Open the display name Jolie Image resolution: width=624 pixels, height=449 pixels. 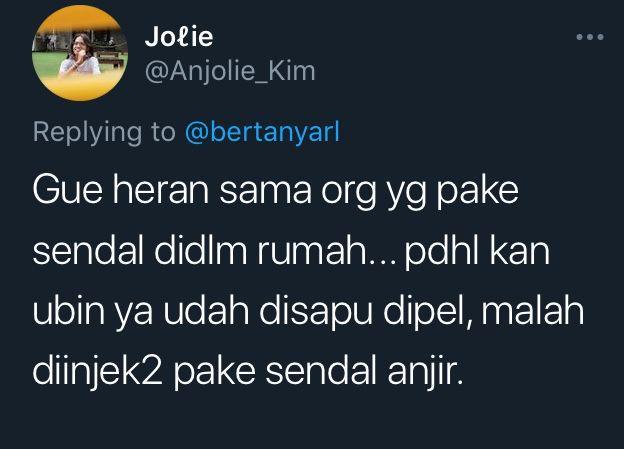point(179,37)
